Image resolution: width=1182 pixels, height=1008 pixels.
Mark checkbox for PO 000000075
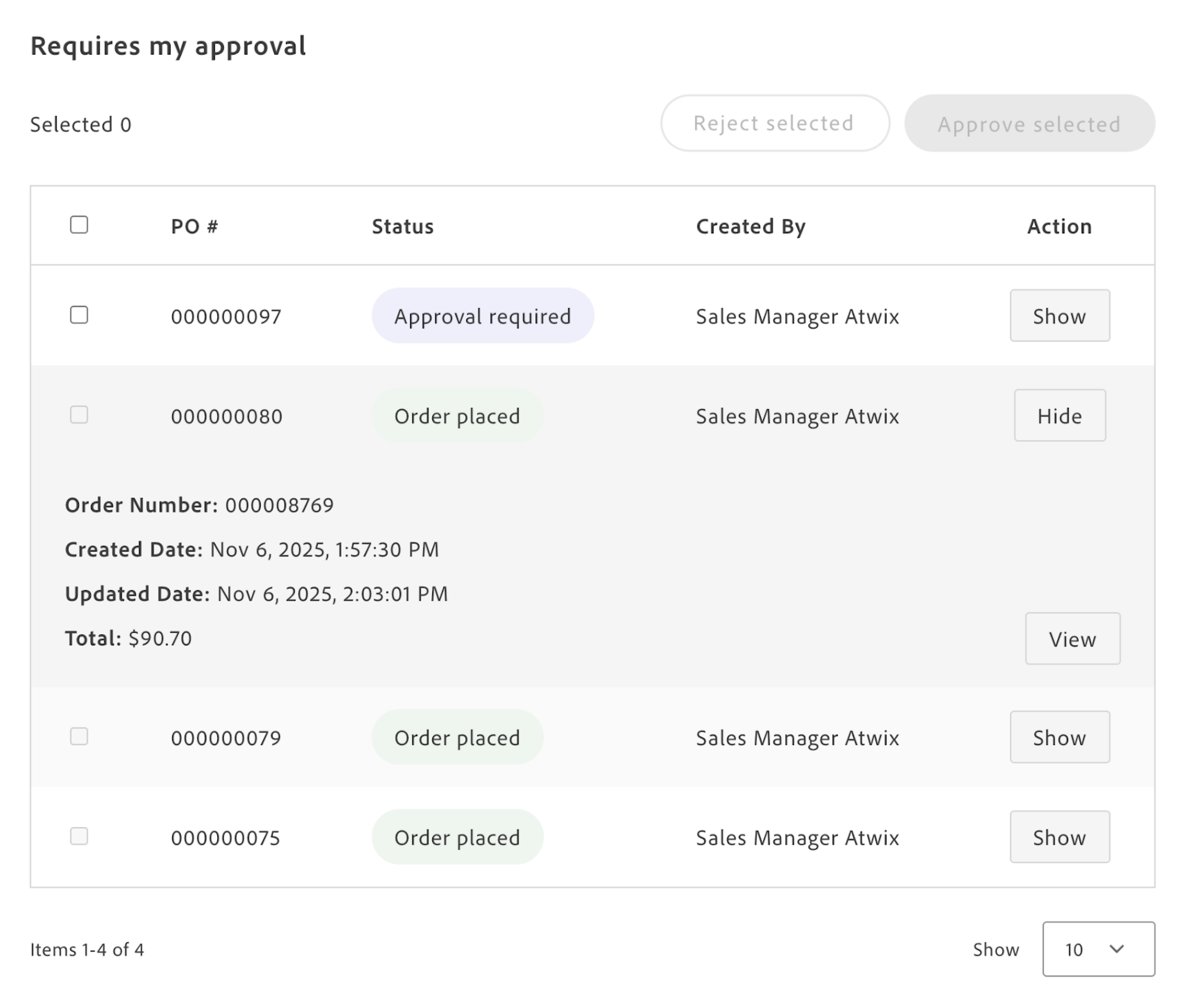tap(79, 836)
